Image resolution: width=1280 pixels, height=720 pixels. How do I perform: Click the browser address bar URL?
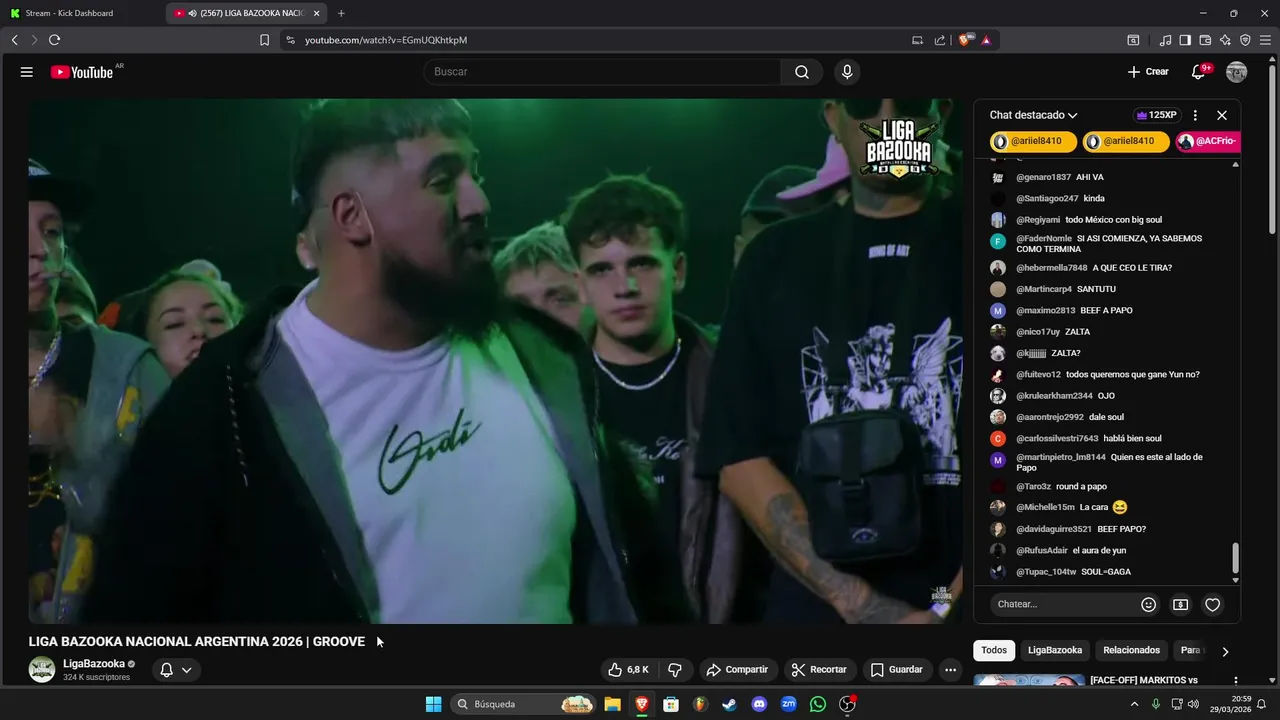pos(386,40)
